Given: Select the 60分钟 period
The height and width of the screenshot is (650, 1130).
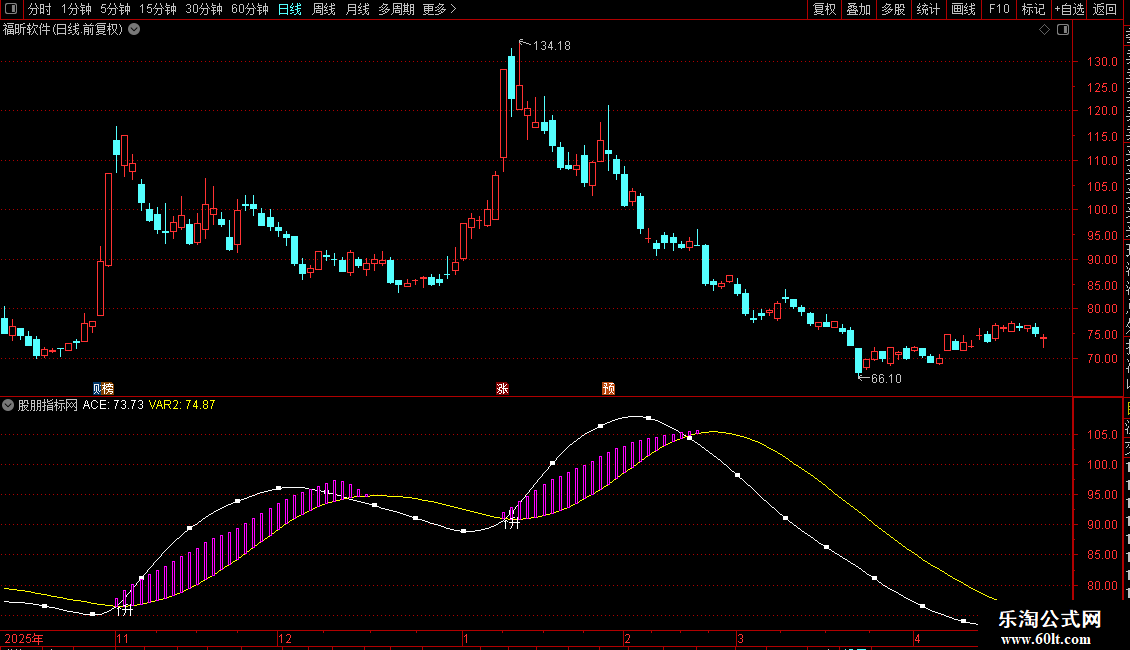Looking at the screenshot, I should (249, 9).
